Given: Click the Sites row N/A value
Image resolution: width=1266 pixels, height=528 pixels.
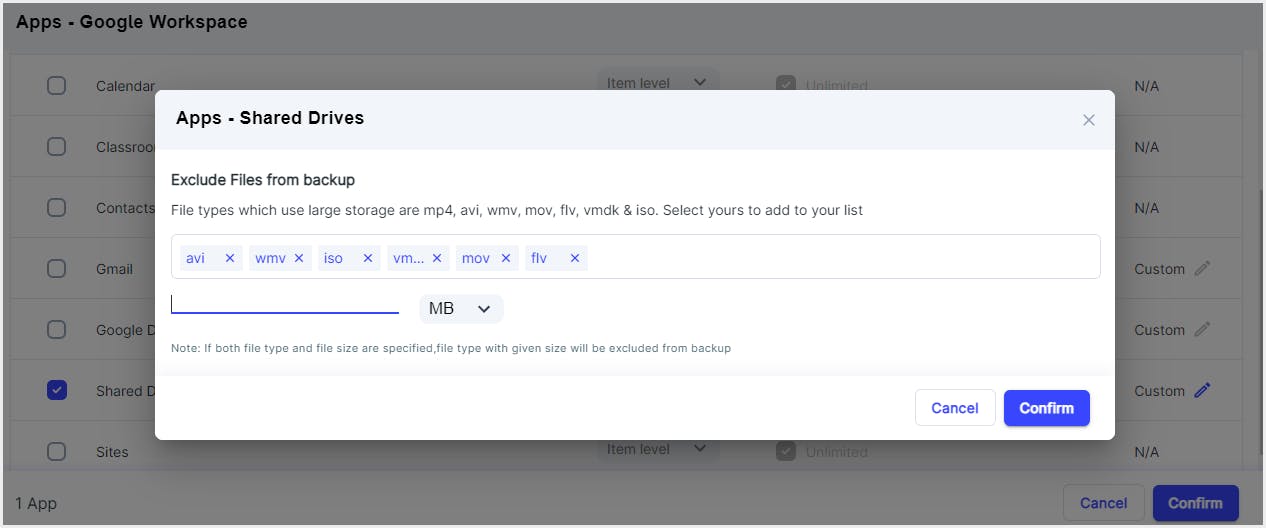Looking at the screenshot, I should (x=1147, y=452).
